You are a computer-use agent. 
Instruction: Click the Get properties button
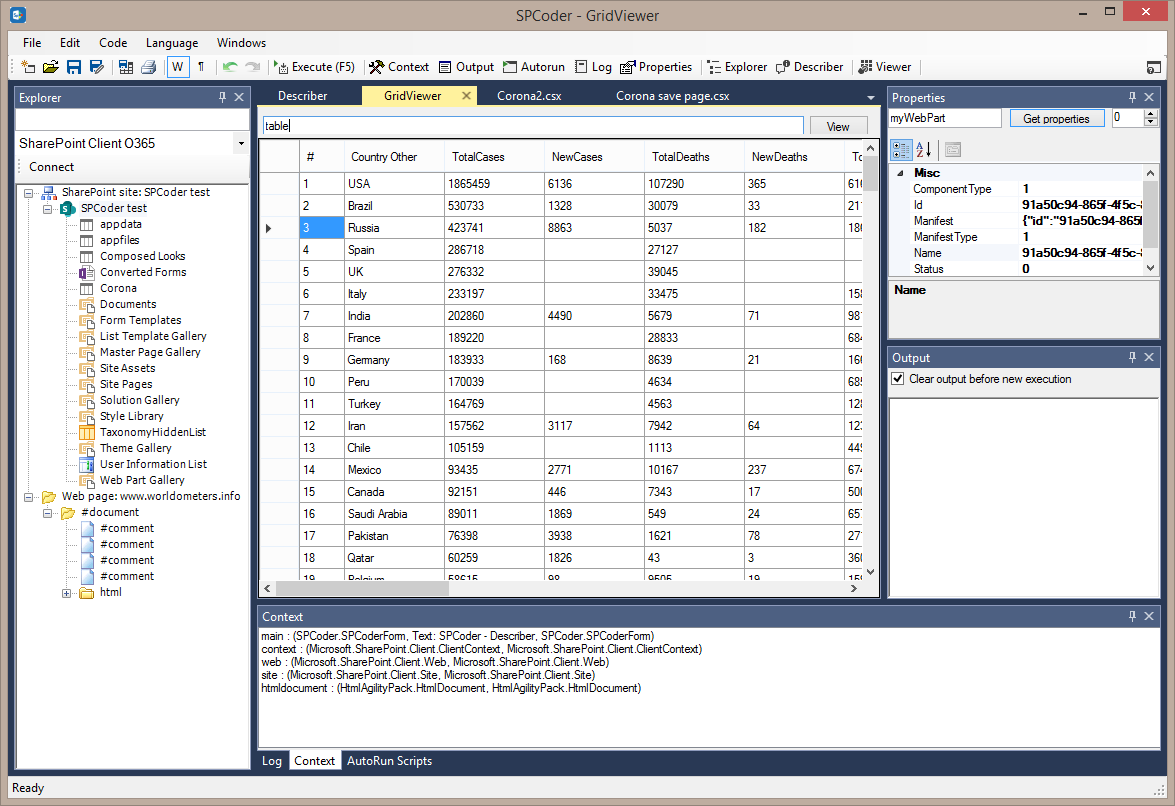coord(1056,118)
